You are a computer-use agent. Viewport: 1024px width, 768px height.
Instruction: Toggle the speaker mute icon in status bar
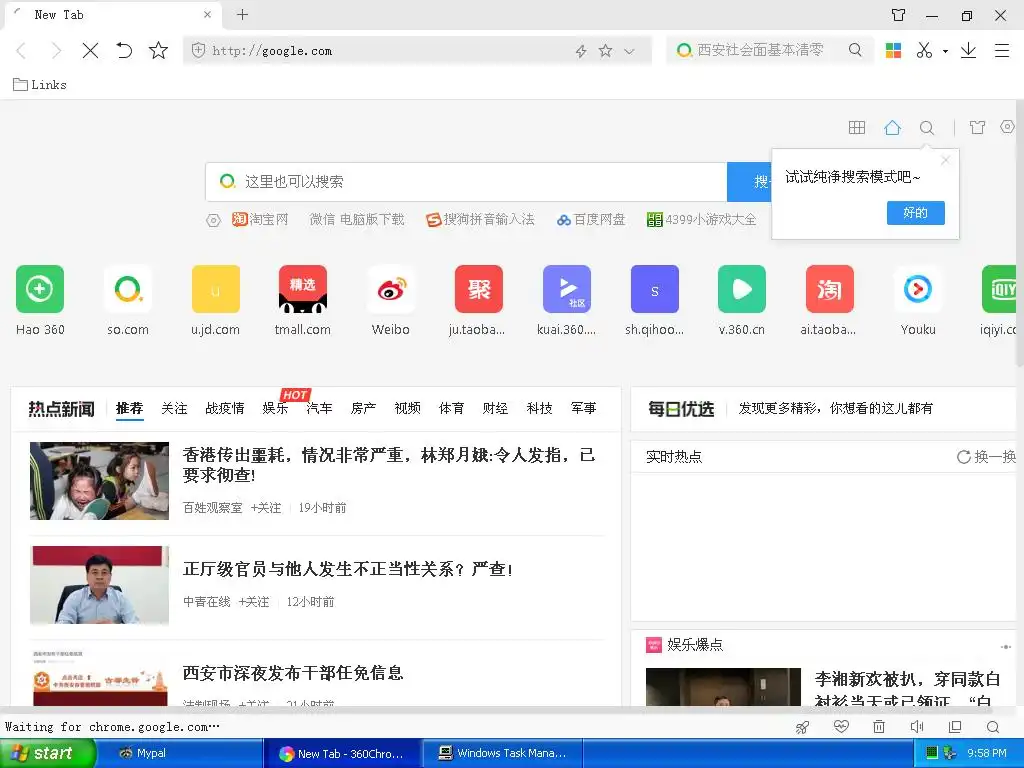tap(917, 727)
